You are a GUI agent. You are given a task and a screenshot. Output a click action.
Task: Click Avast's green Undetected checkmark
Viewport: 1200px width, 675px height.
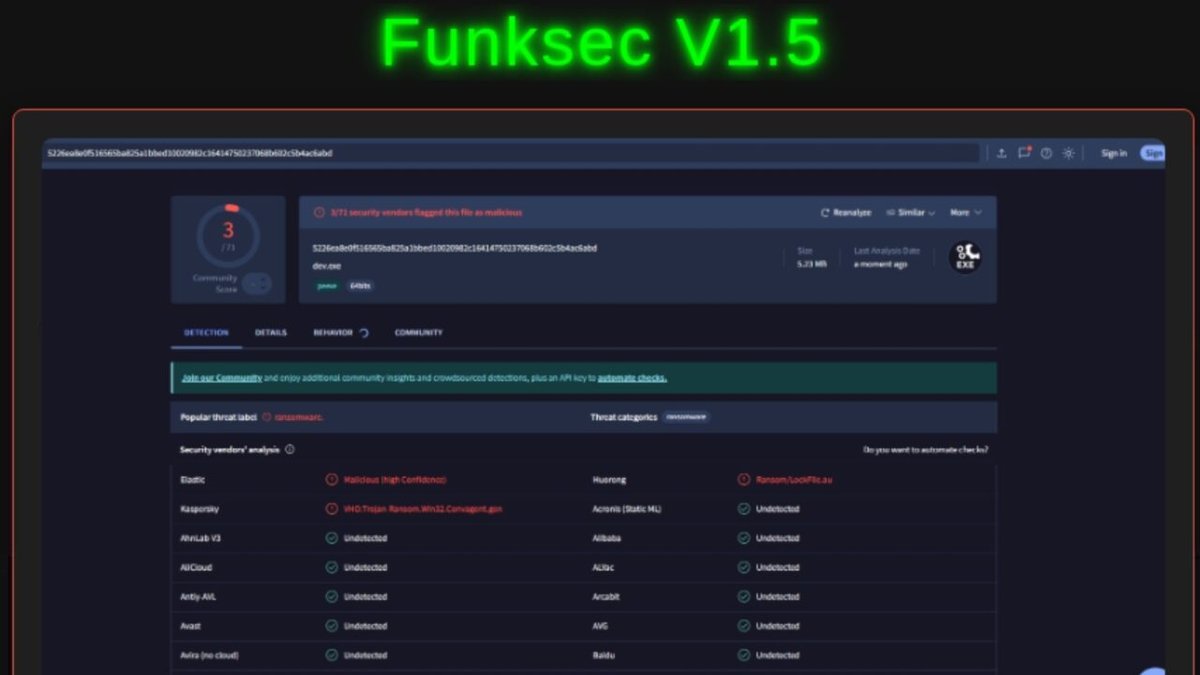(x=330, y=626)
